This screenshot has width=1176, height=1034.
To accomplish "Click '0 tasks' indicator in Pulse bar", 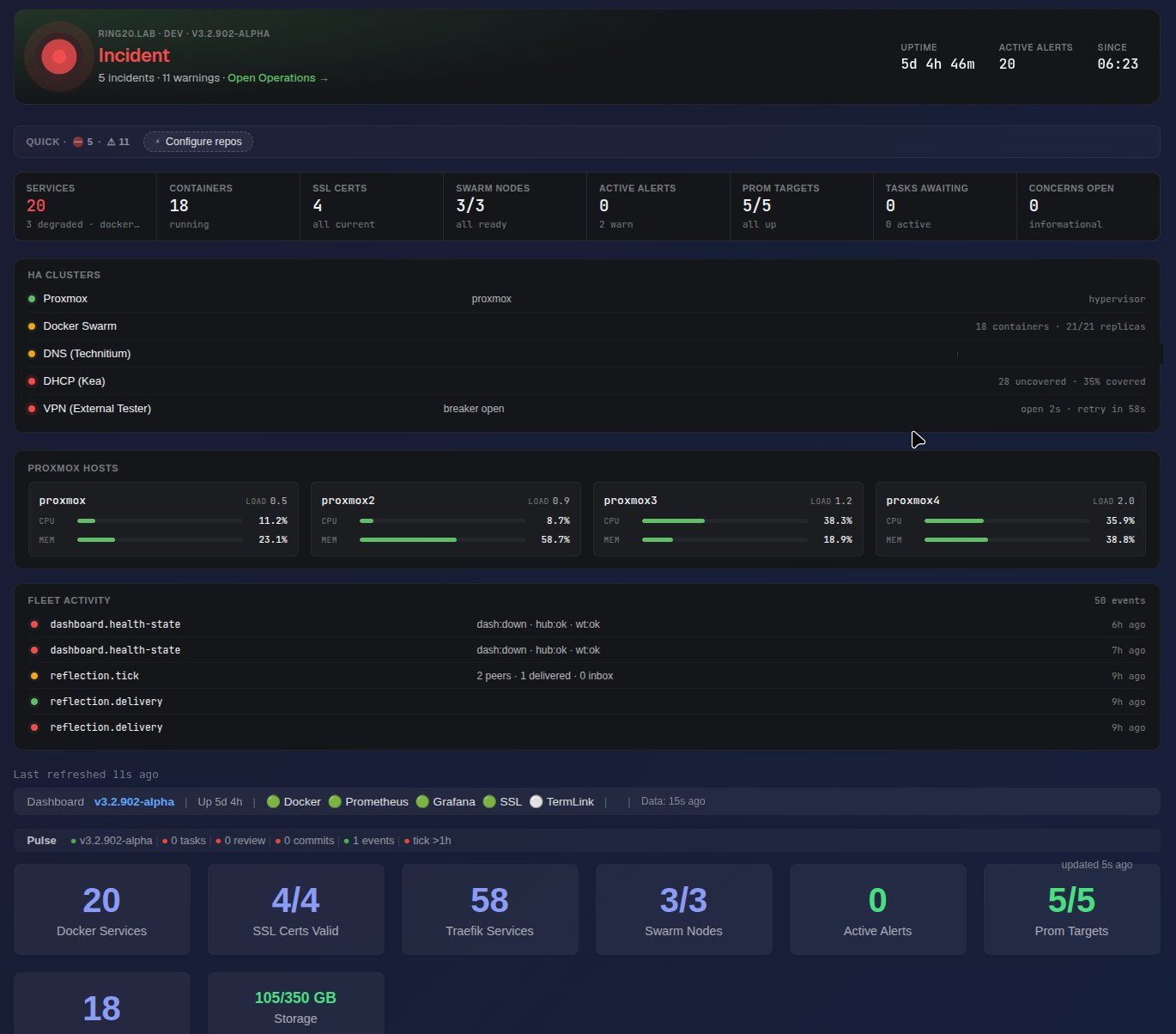I will pyautogui.click(x=185, y=841).
